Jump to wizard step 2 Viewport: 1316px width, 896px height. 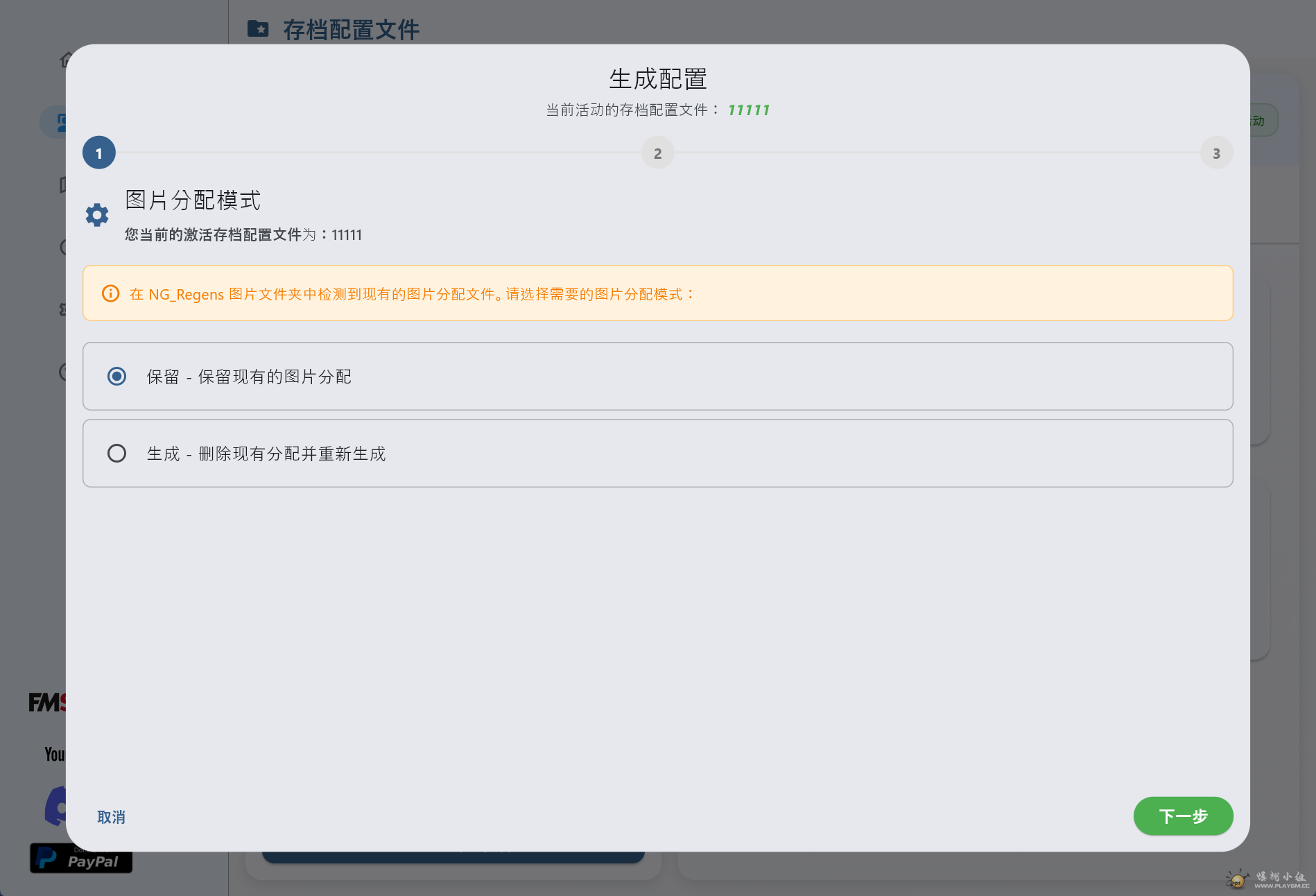(657, 153)
